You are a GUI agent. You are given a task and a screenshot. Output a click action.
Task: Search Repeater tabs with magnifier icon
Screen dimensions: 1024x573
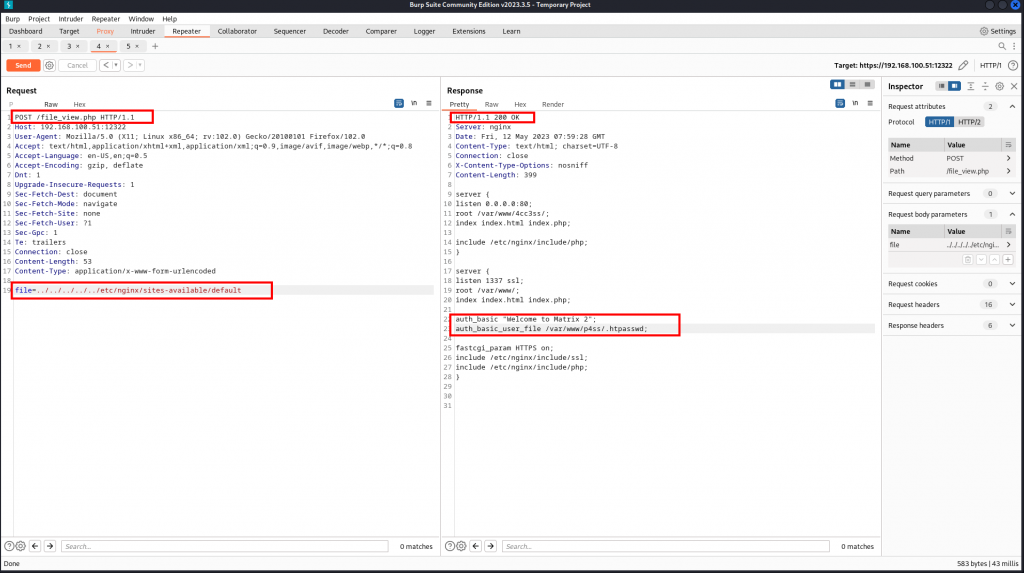pyautogui.click(x=1002, y=46)
